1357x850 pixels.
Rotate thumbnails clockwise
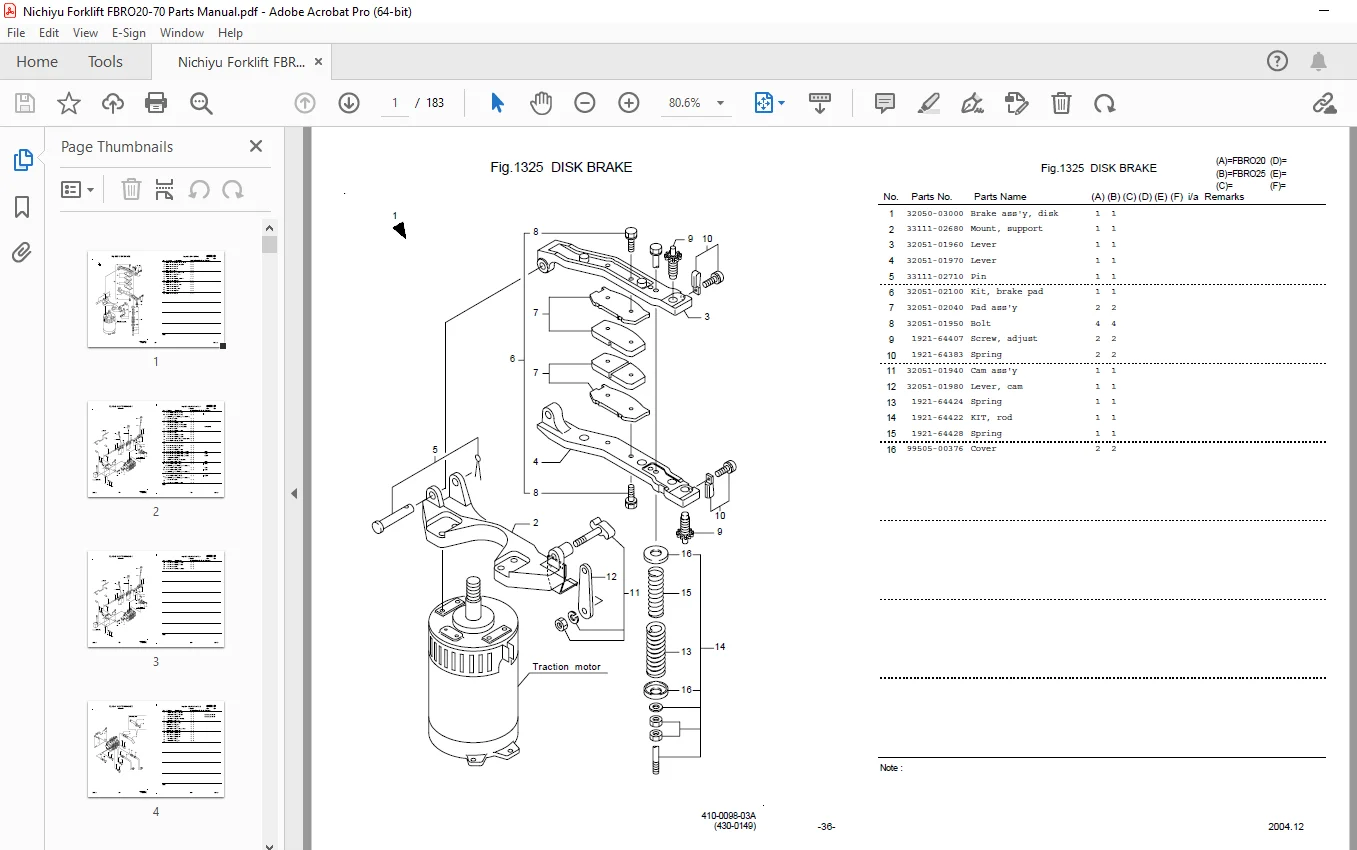[233, 189]
